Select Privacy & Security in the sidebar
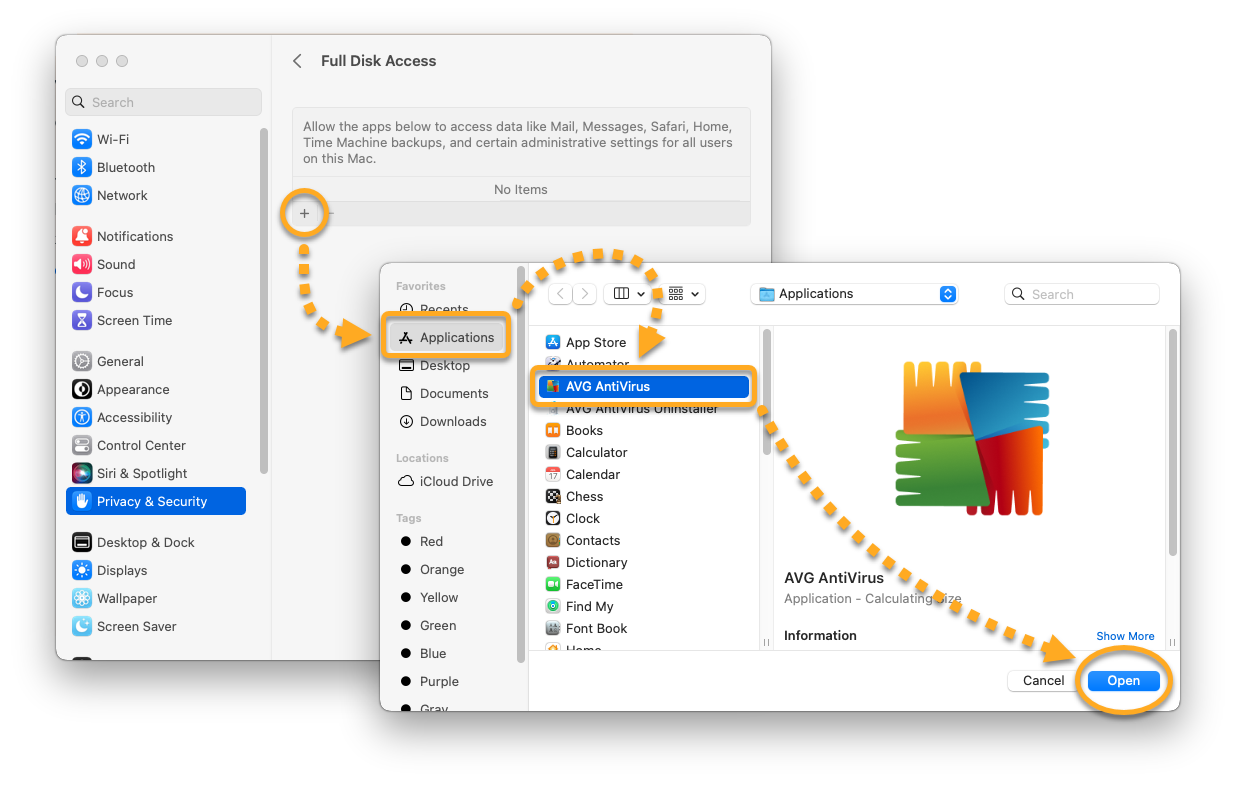Screen dimensions: 1236x785 click(152, 501)
